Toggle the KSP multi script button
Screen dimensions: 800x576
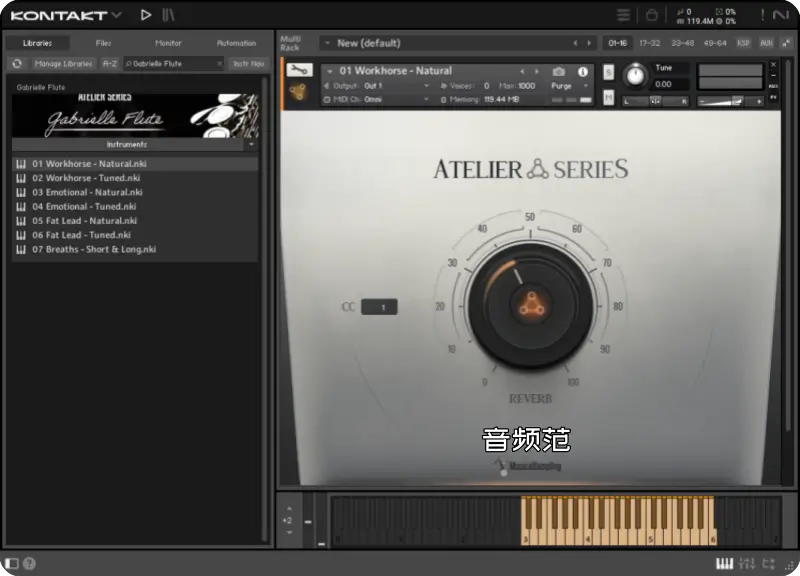point(743,43)
